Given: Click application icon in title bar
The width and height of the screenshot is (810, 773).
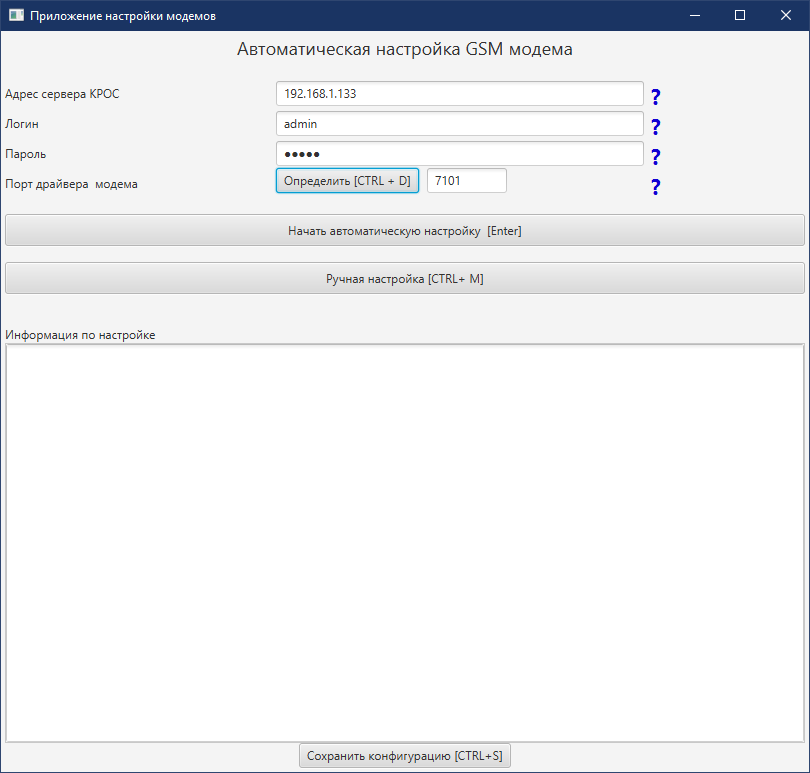Looking at the screenshot, I should (x=16, y=16).
